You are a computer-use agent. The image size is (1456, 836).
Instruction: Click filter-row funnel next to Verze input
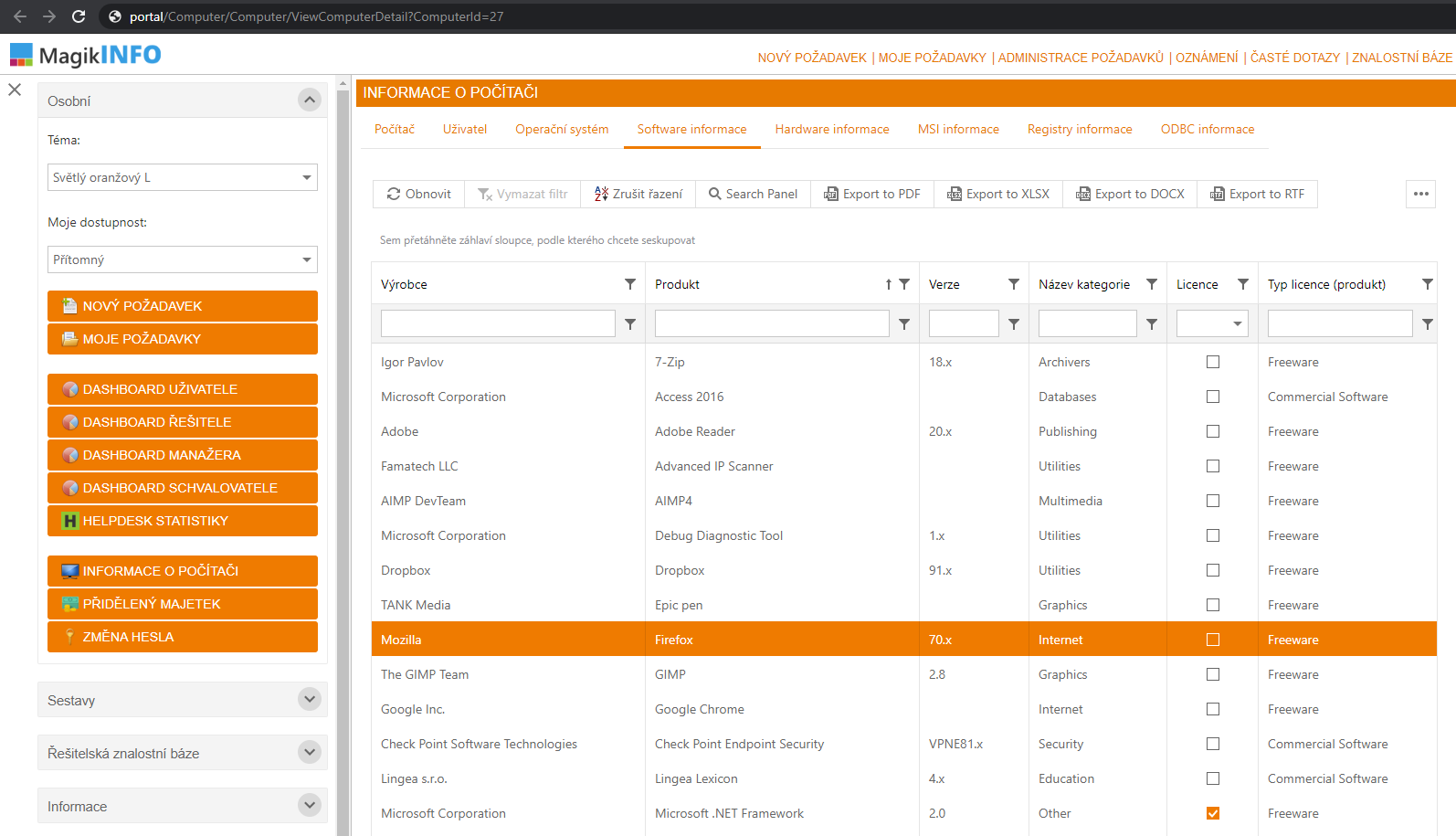1014,323
